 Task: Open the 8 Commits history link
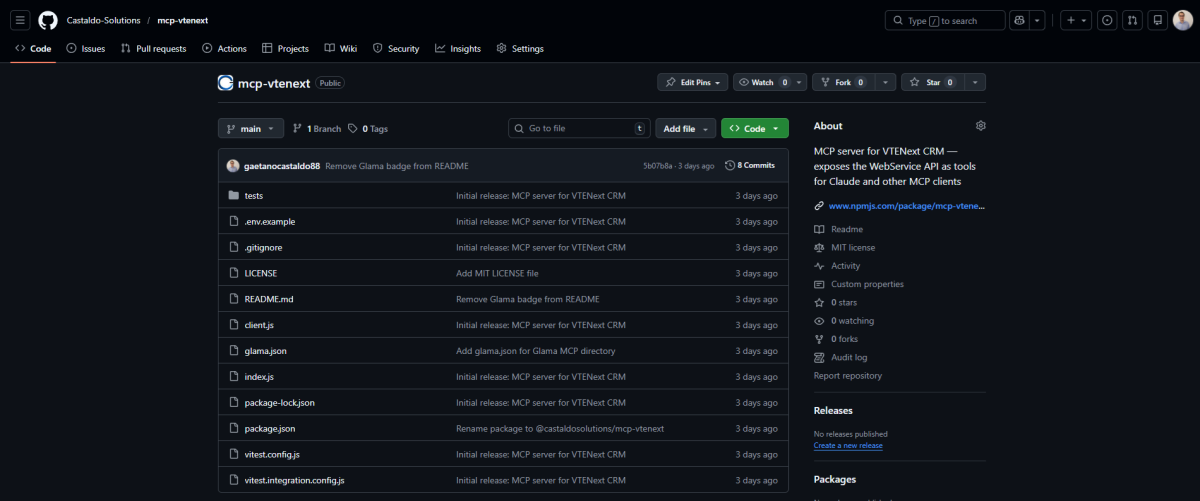pyautogui.click(x=750, y=165)
